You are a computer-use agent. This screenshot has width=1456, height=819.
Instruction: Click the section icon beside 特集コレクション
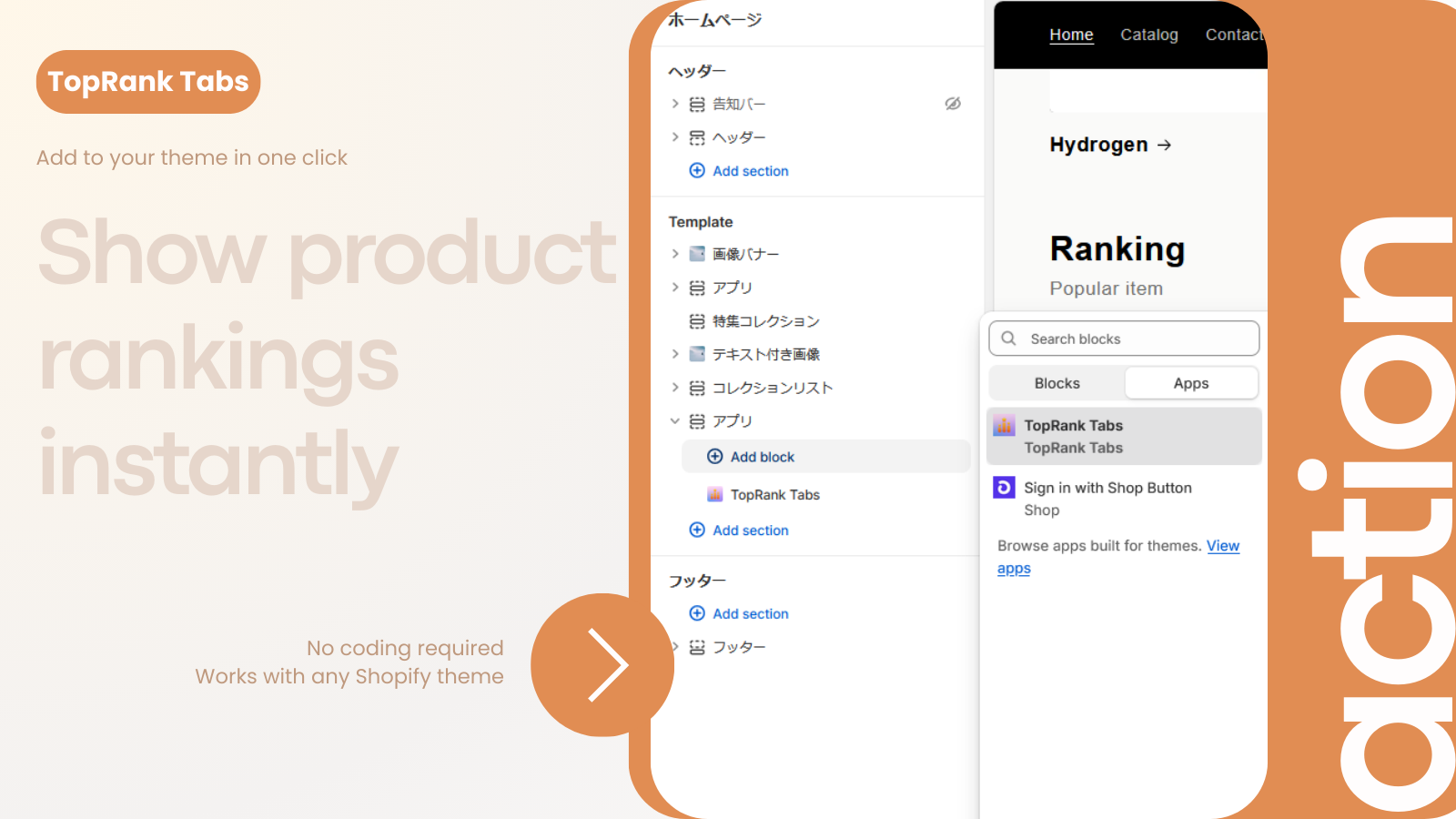pyautogui.click(x=696, y=320)
